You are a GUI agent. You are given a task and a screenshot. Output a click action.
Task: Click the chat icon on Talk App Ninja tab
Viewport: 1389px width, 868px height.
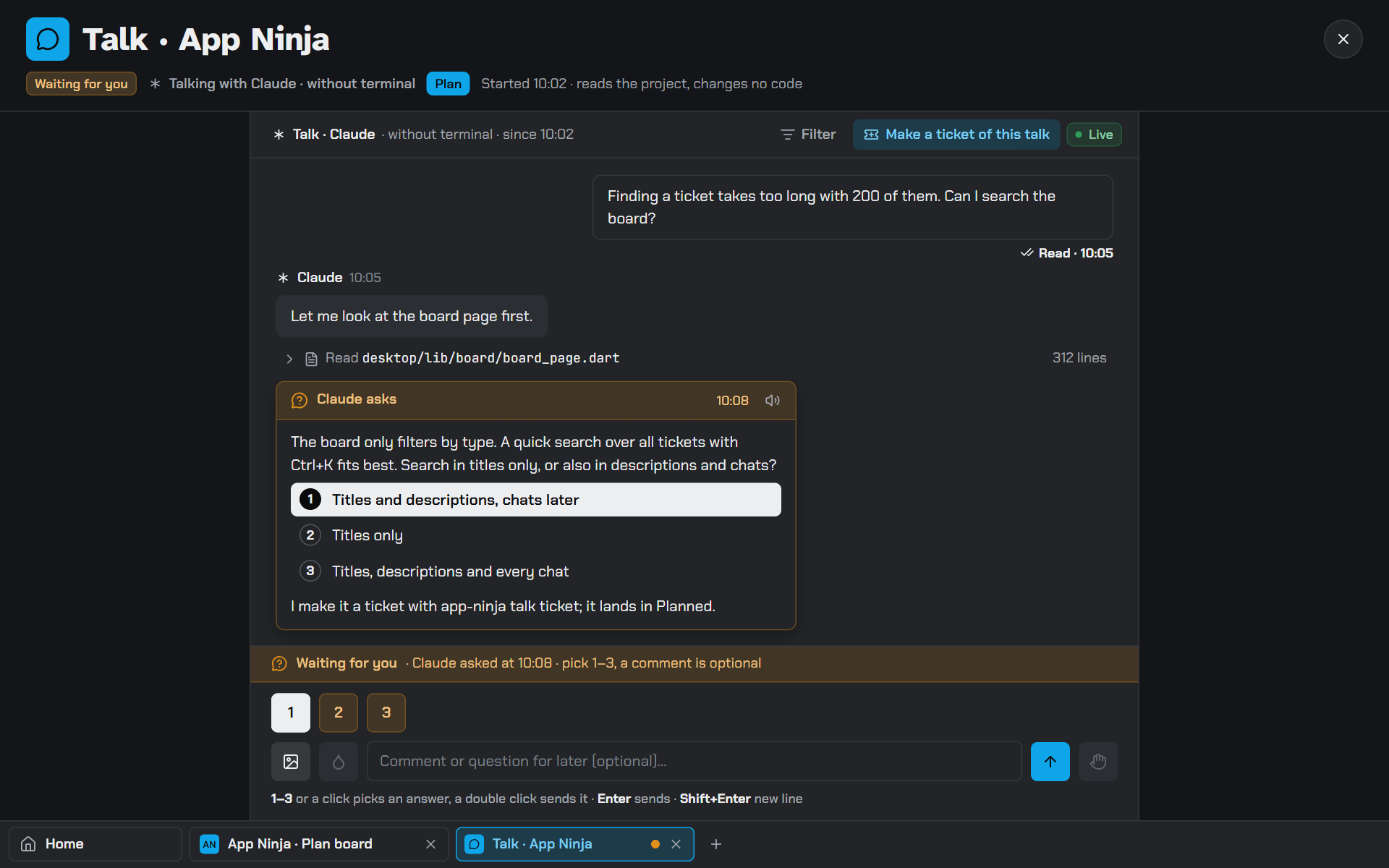(475, 844)
